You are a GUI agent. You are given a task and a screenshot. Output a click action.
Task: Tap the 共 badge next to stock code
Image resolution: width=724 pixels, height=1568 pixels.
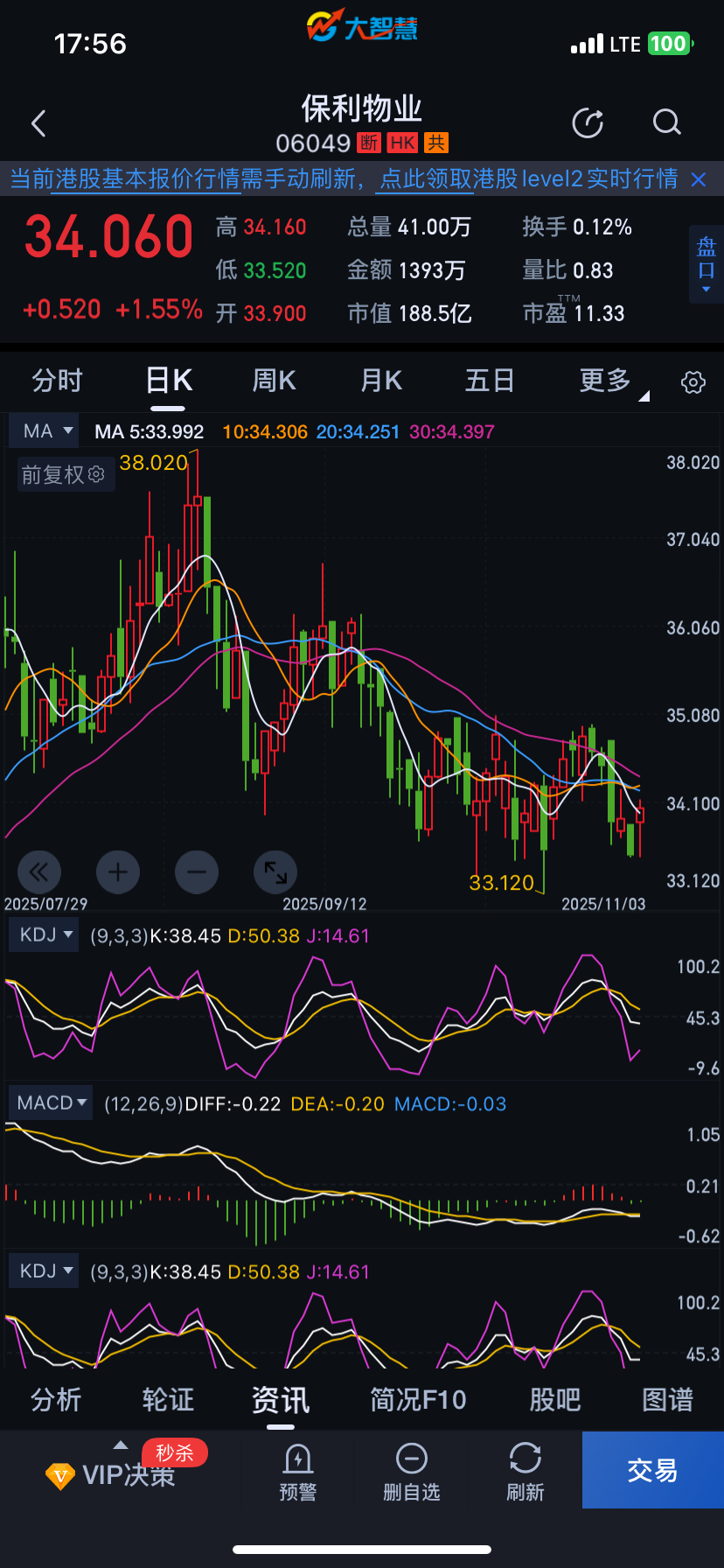point(436,143)
